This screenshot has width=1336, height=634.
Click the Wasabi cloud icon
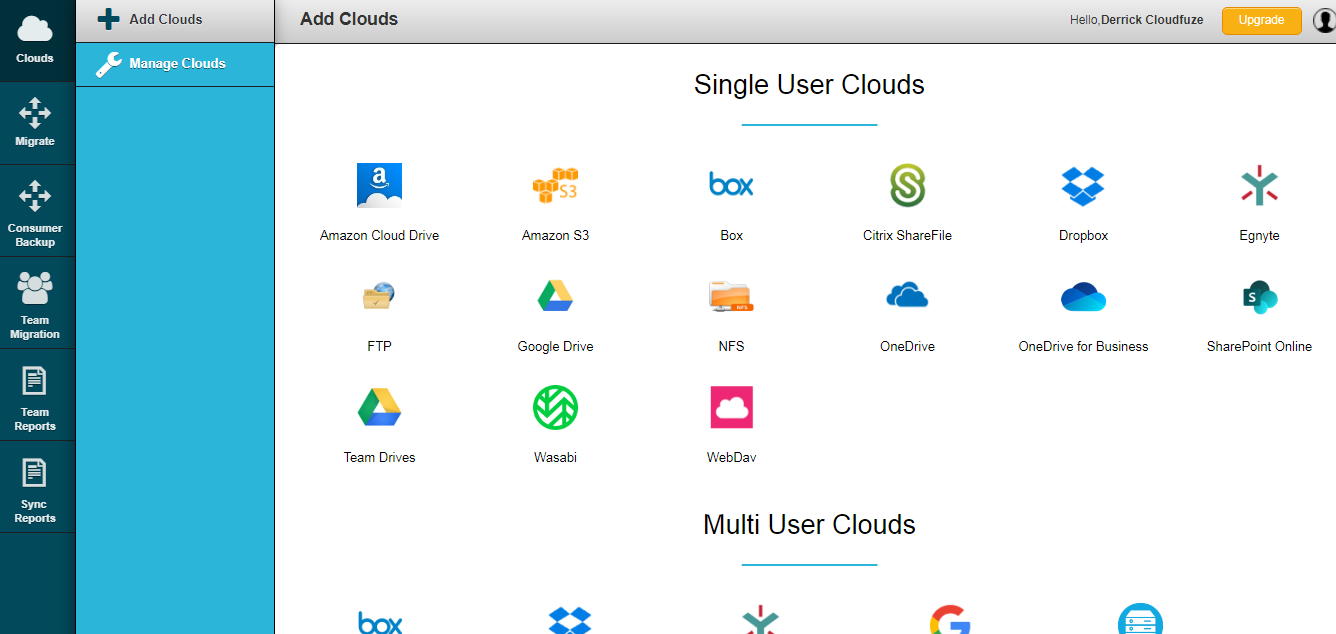click(x=555, y=407)
